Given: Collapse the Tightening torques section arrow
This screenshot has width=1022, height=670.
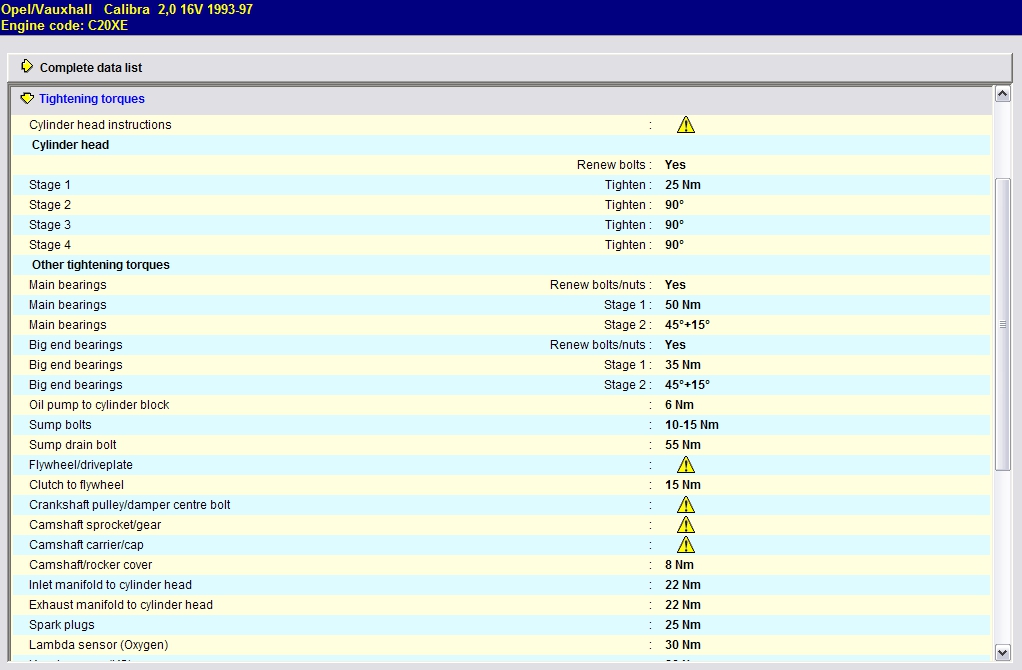Looking at the screenshot, I should tap(27, 98).
